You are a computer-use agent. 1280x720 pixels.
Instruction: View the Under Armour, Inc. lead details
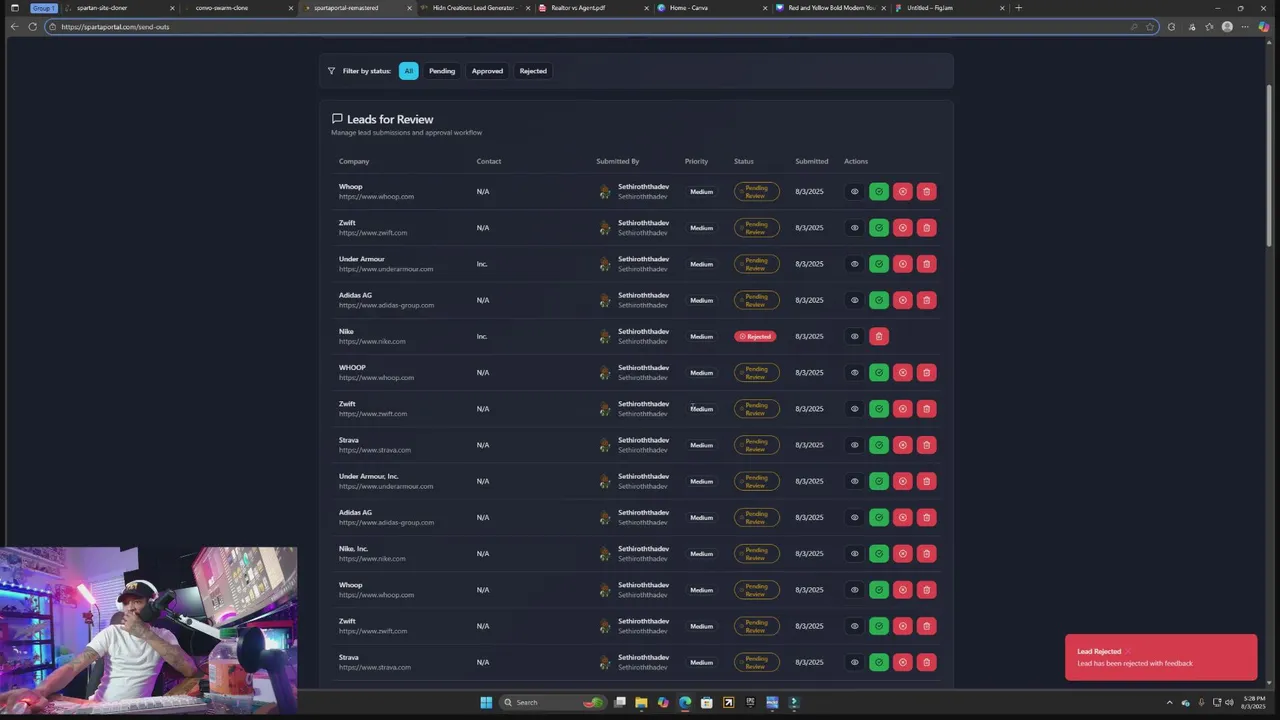pos(854,481)
